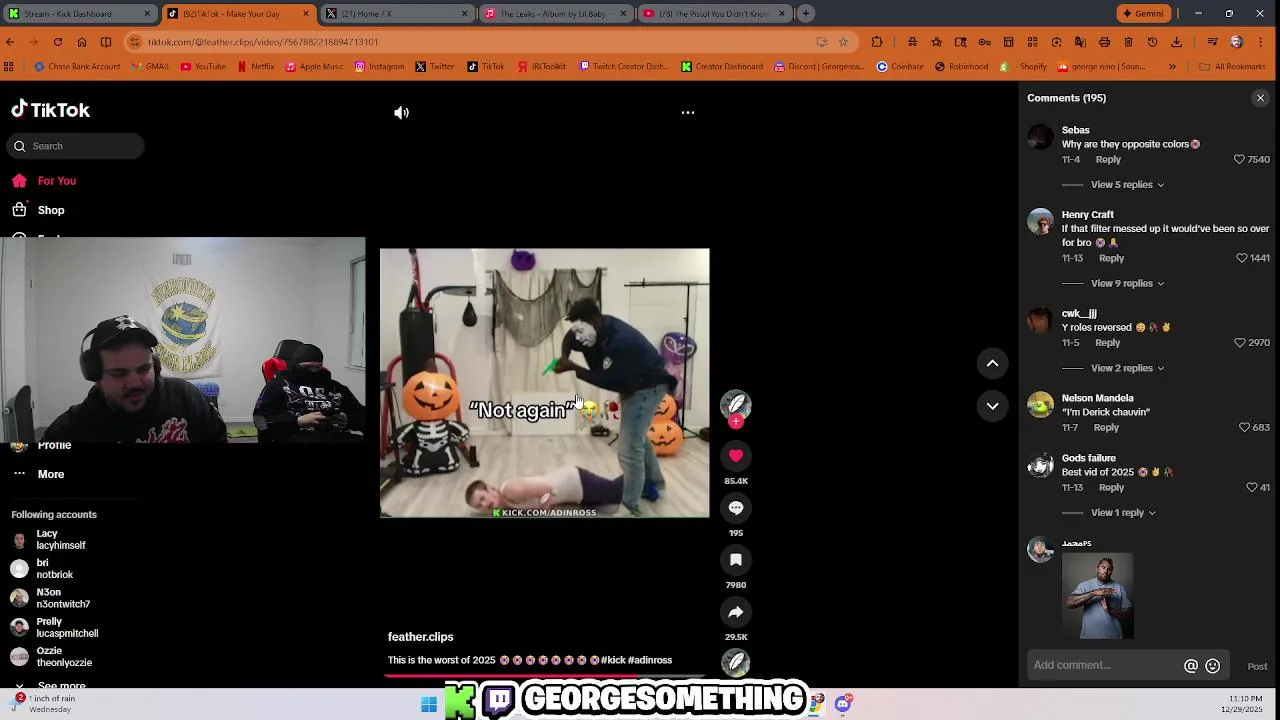This screenshot has width=1280, height=720.
Task: Mute the video with the speaker icon
Action: pos(401,113)
